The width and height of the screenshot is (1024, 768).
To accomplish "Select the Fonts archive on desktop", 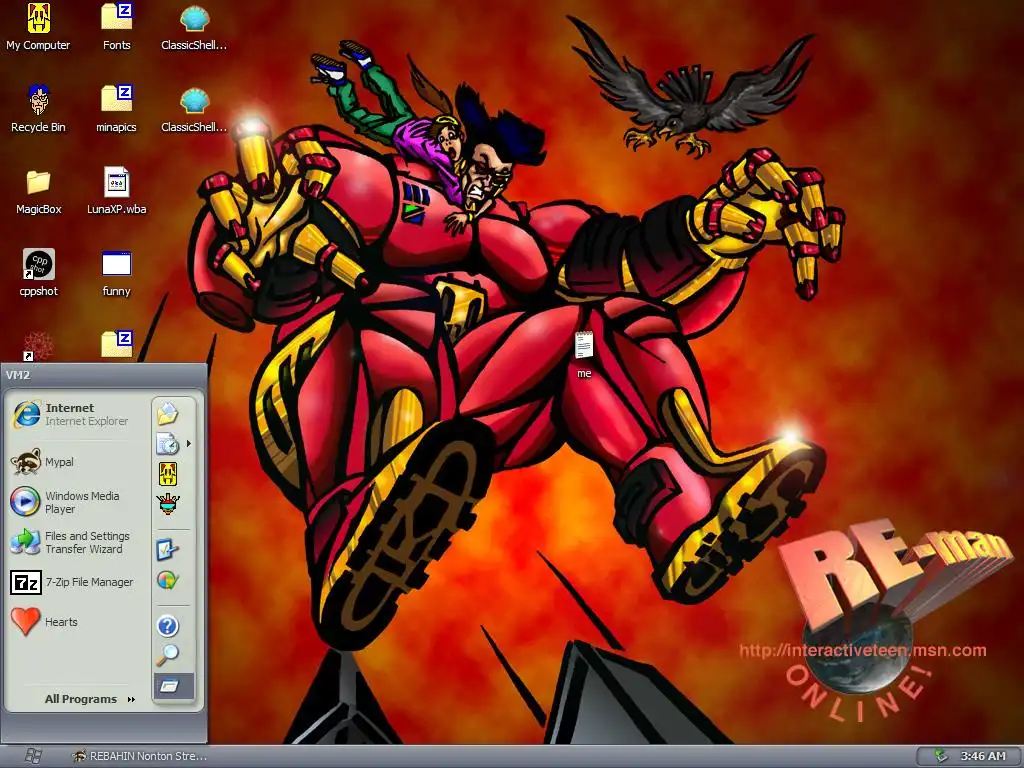I will [x=116, y=27].
